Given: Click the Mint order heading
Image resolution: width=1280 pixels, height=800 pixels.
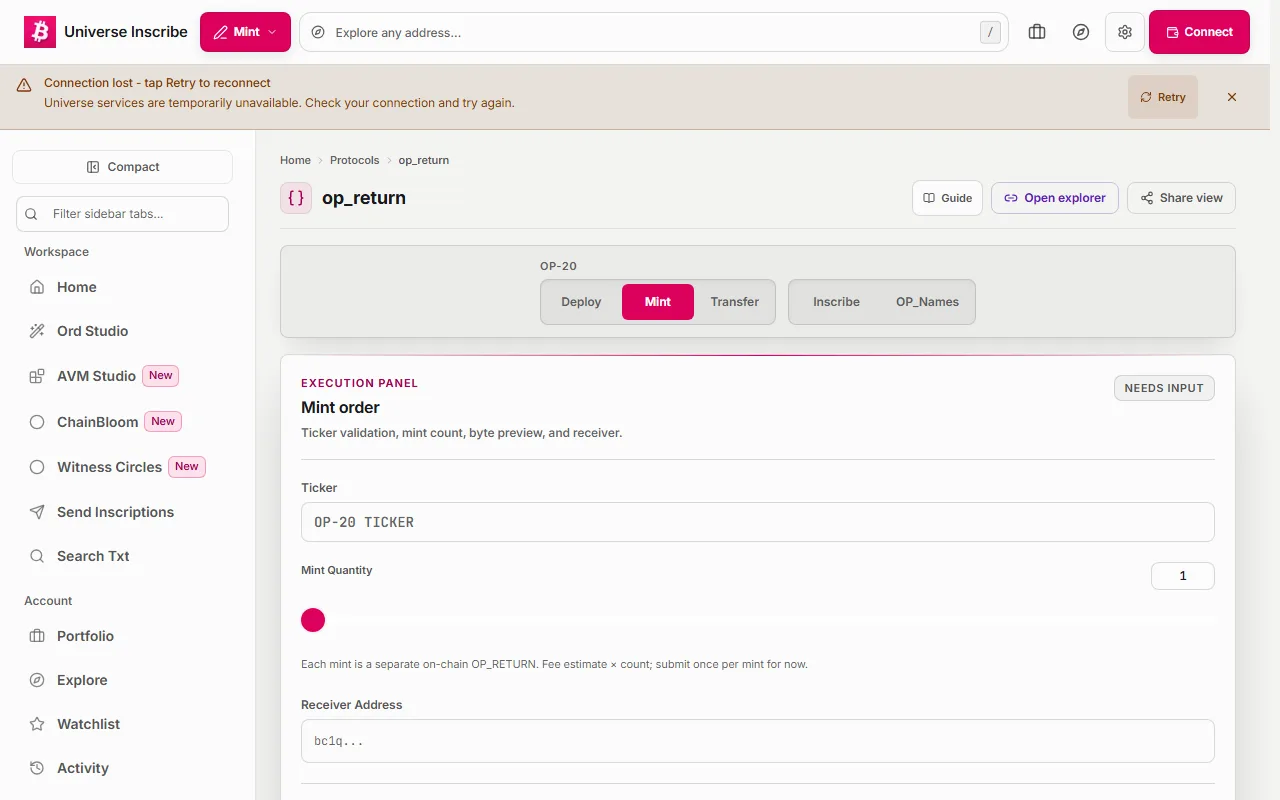Looking at the screenshot, I should tap(340, 407).
